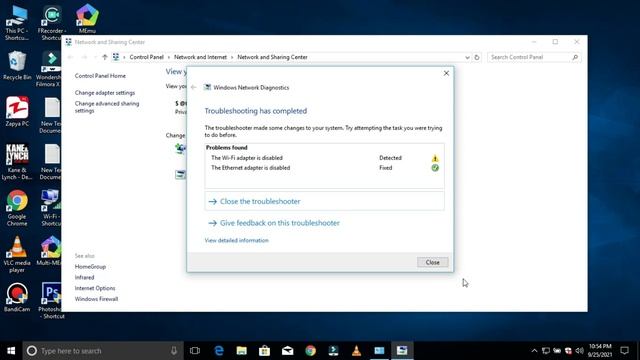The image size is (640, 360).
Task: Select 'The Ethernet adapter is disabled' row
Action: (x=324, y=168)
